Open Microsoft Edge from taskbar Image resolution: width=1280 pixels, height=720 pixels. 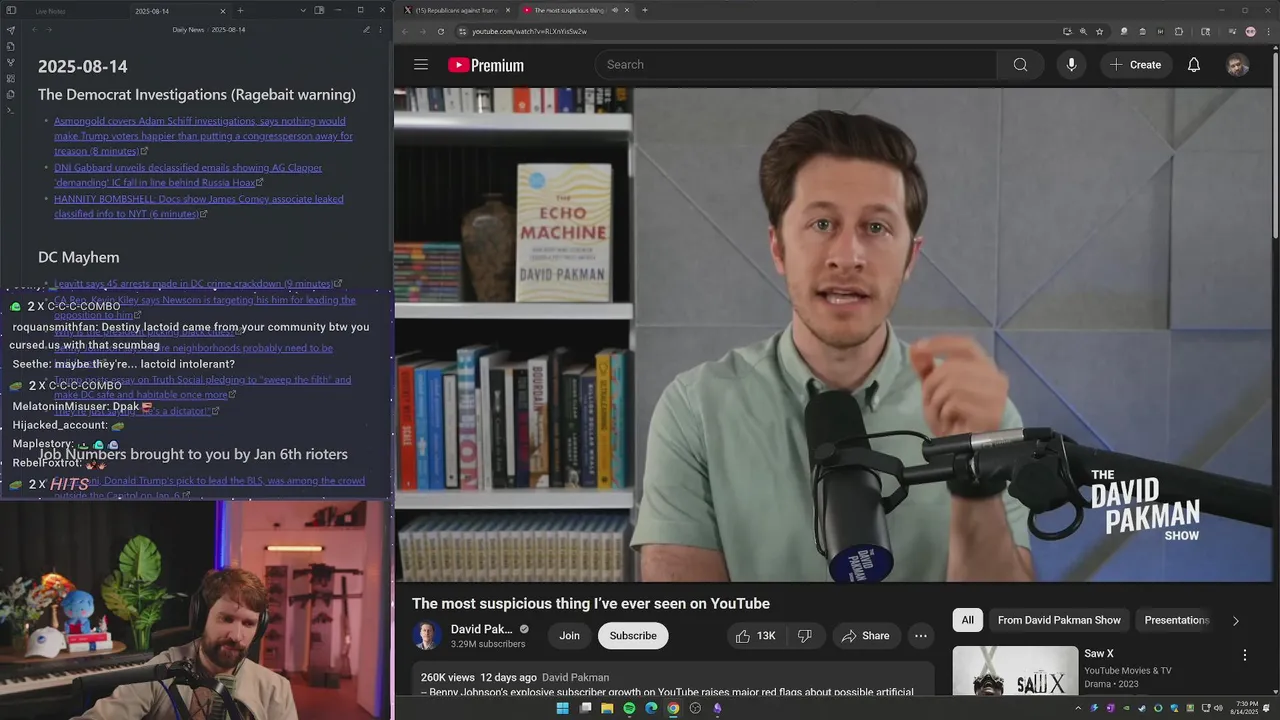651,708
